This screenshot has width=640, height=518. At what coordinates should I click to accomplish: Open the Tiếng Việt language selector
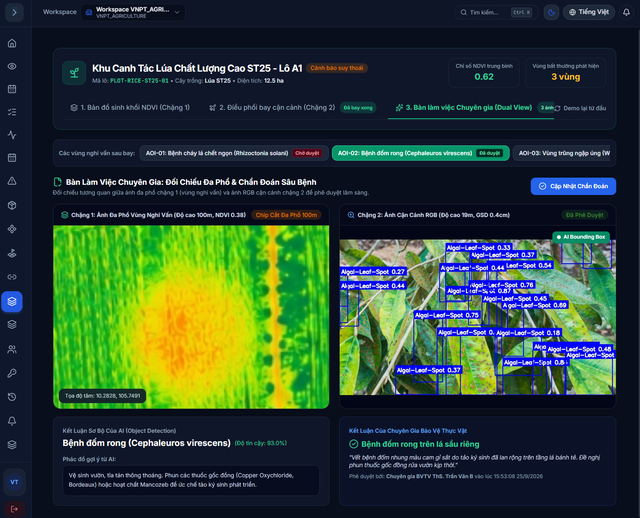click(x=589, y=12)
